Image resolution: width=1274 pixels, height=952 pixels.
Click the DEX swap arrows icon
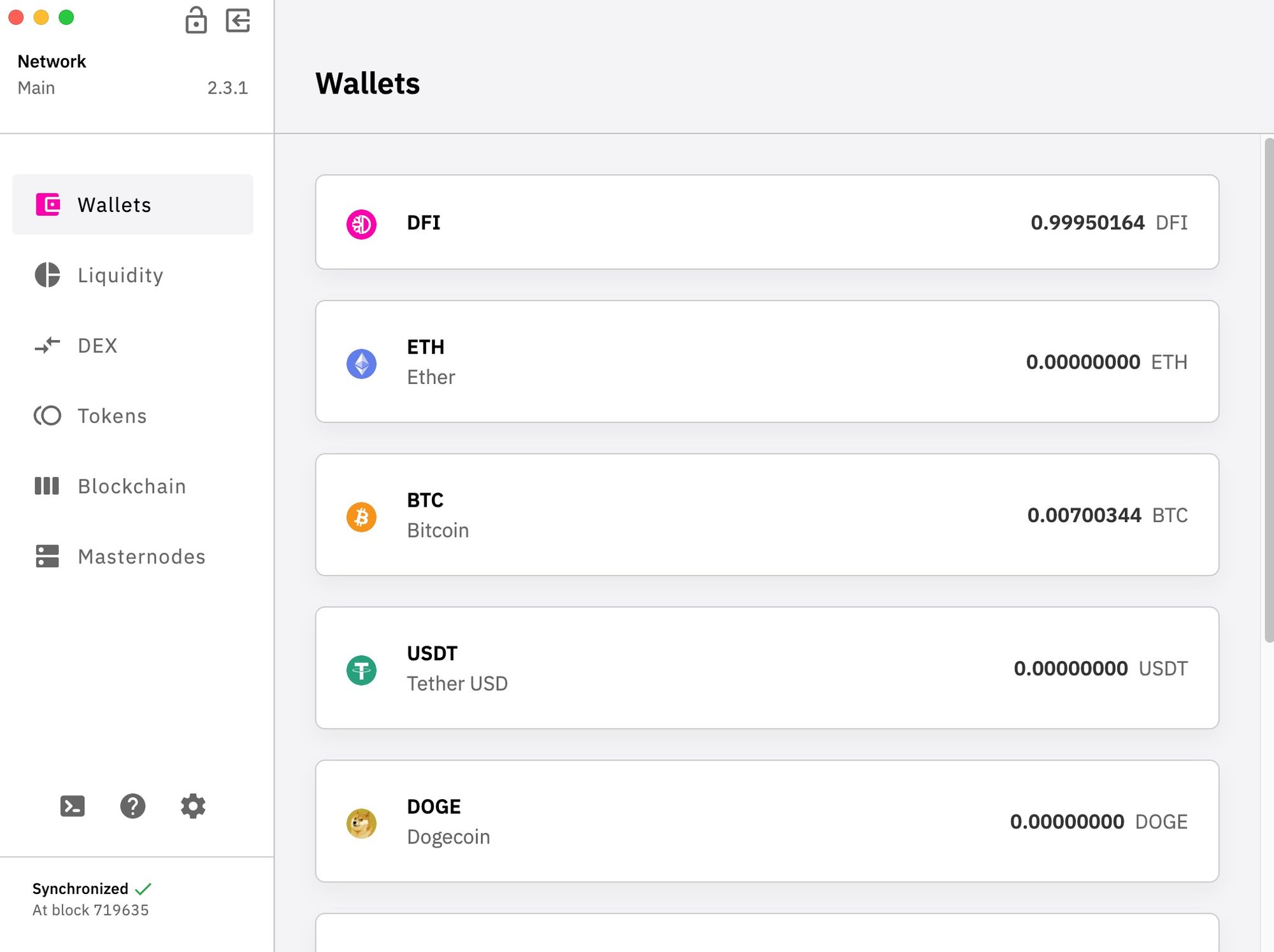[x=47, y=345]
